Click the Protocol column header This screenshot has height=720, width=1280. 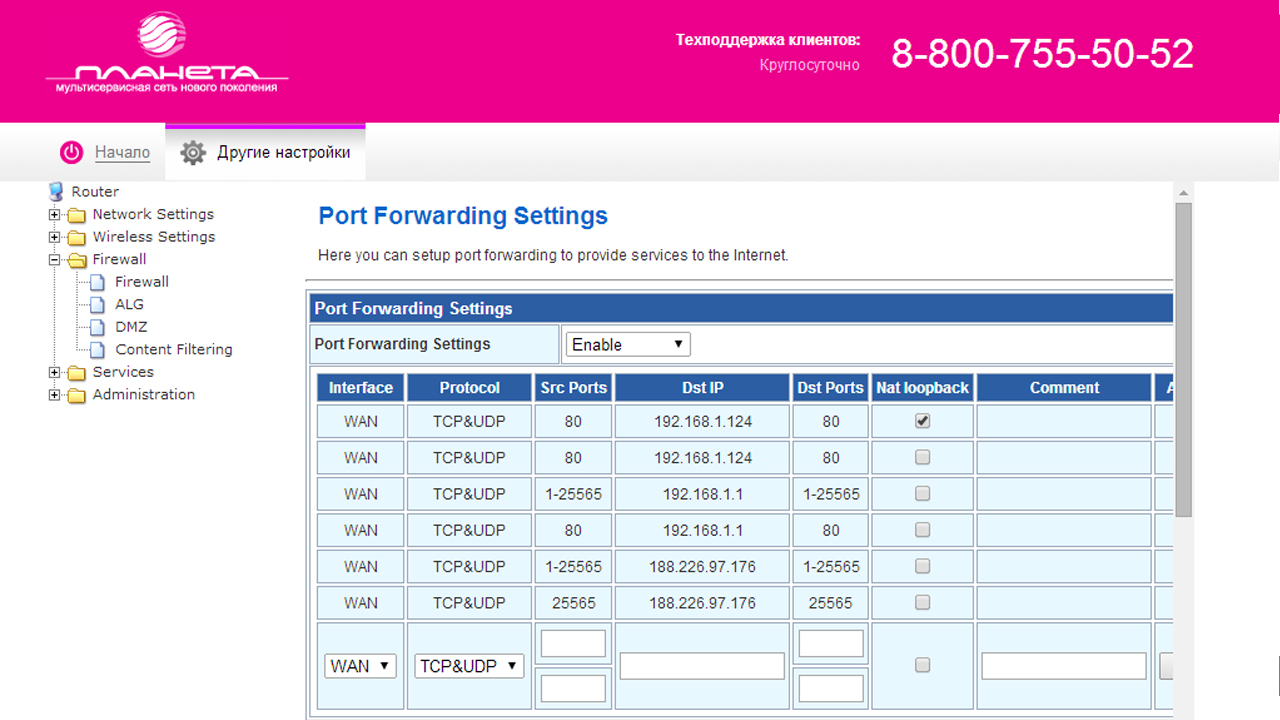469,388
